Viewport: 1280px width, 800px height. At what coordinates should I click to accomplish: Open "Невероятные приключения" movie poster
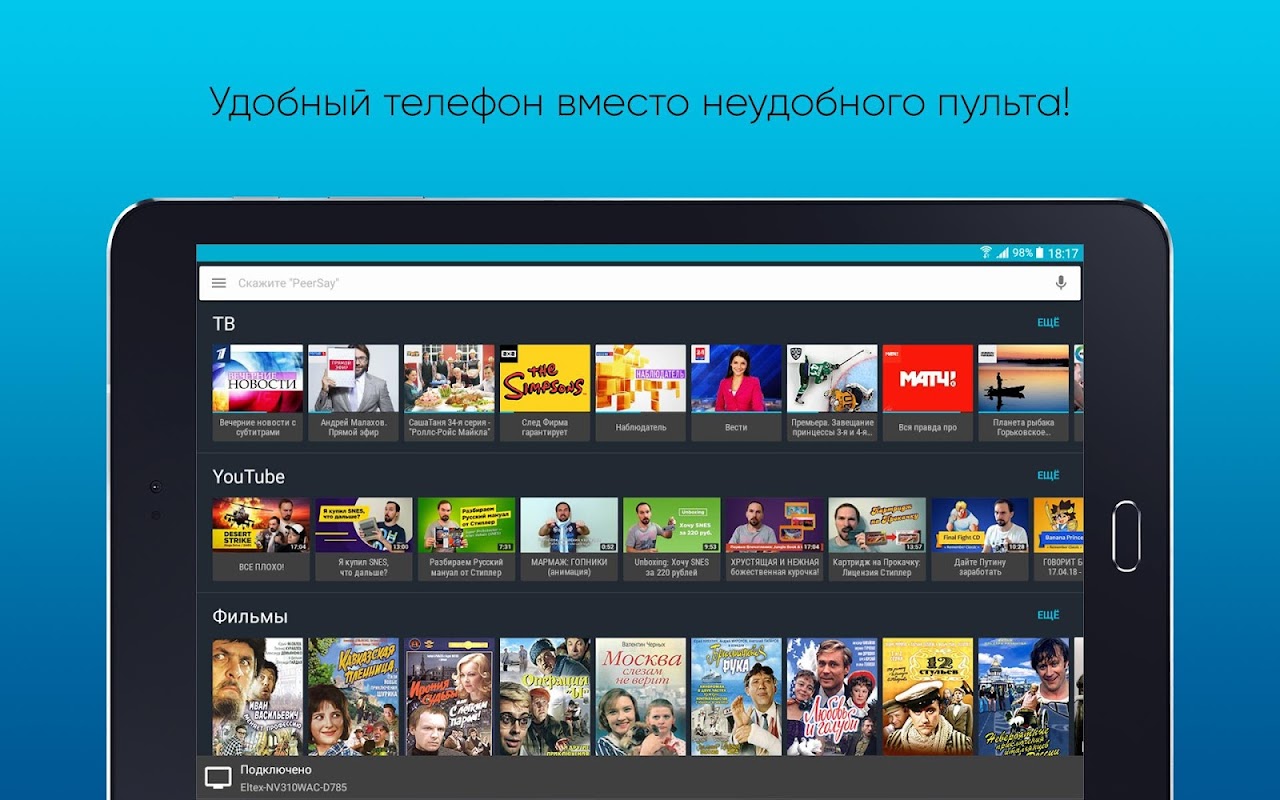click(1023, 697)
